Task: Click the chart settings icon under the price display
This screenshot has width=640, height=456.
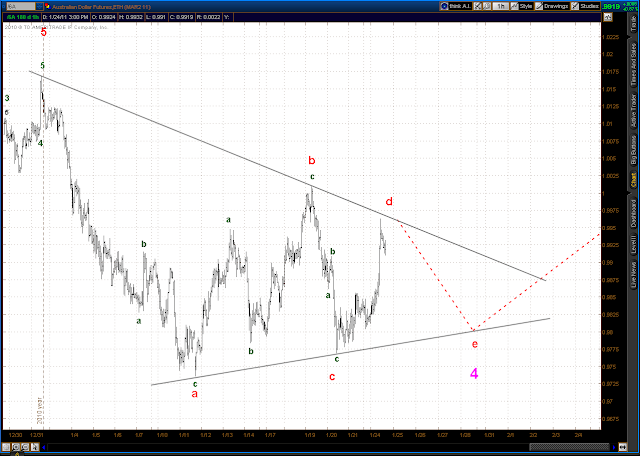Action: click(x=608, y=17)
